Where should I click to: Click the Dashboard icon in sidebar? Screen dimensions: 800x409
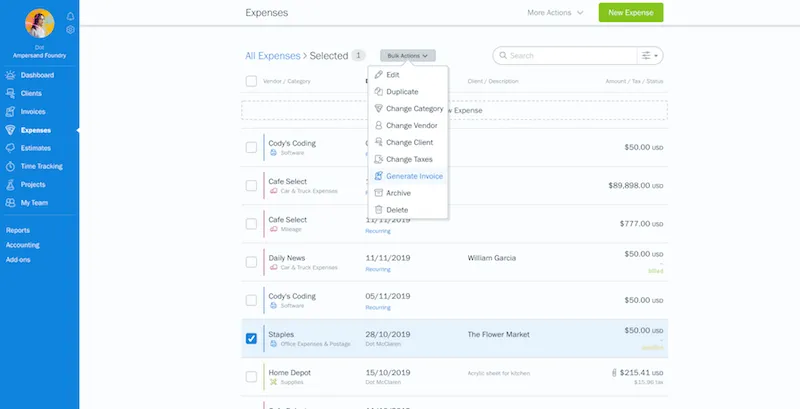(10, 75)
